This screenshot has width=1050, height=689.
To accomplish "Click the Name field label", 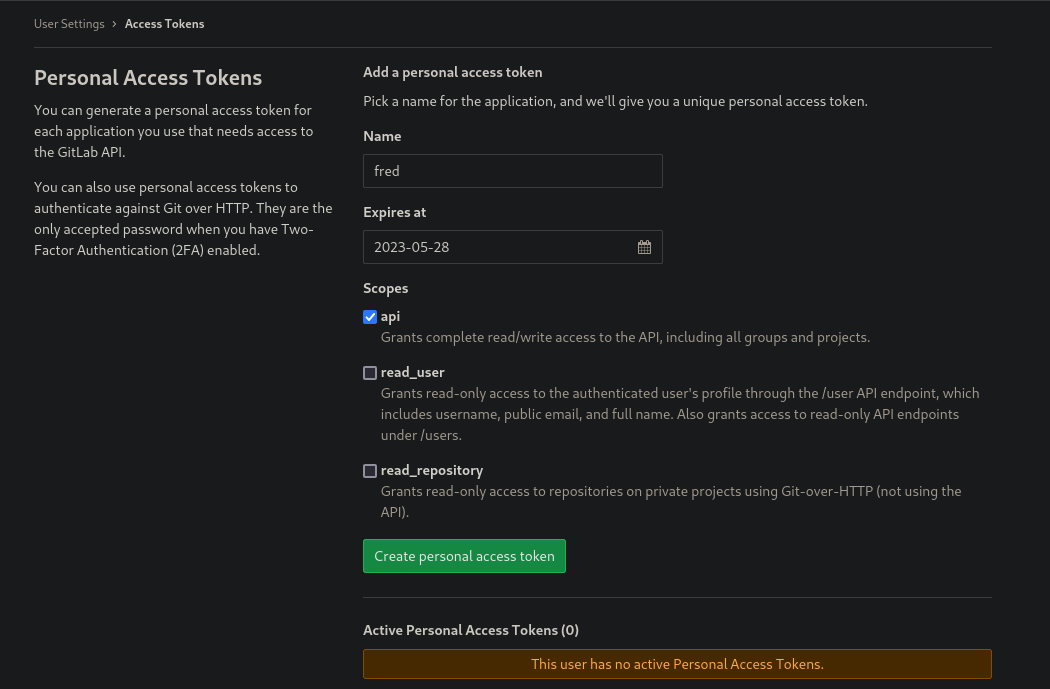I will [382, 136].
